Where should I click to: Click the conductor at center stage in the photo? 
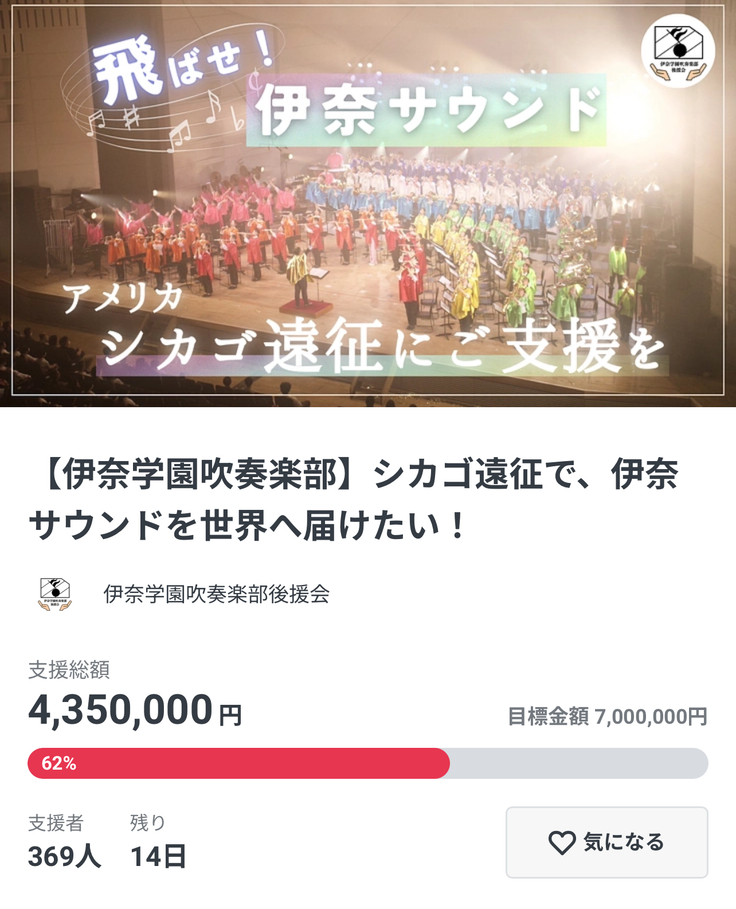click(298, 276)
